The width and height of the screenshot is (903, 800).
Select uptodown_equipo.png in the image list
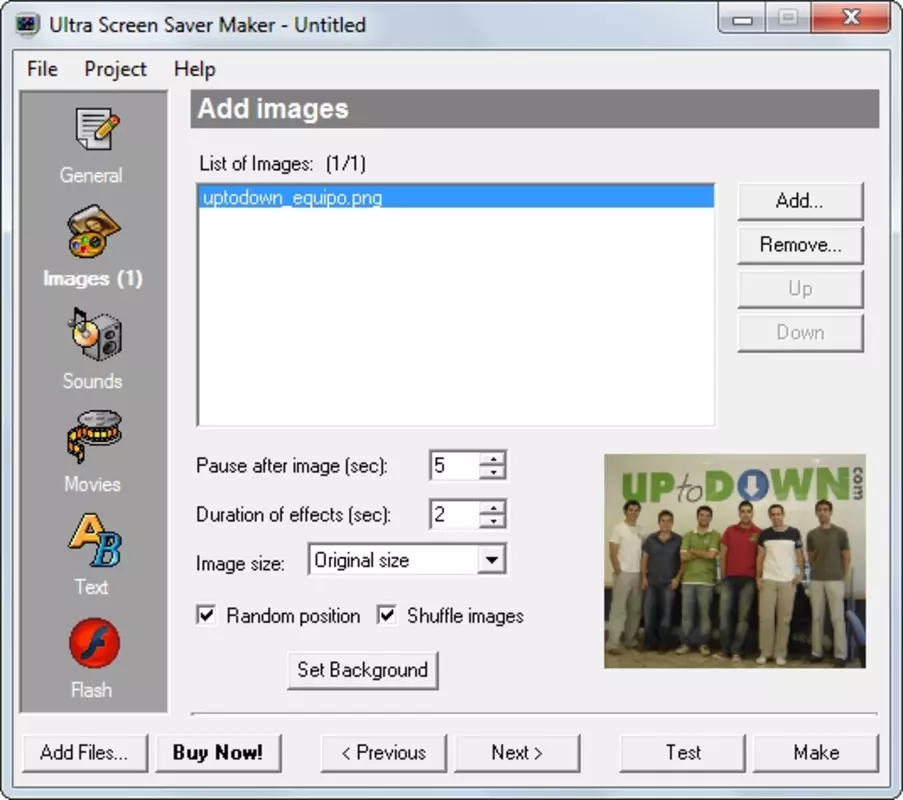pos(456,198)
